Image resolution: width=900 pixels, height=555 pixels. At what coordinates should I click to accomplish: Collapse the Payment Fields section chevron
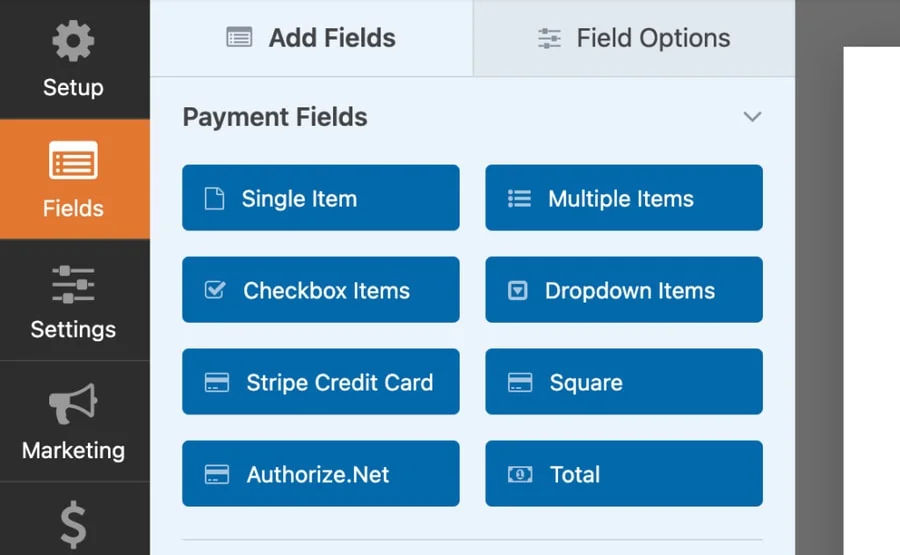point(752,117)
